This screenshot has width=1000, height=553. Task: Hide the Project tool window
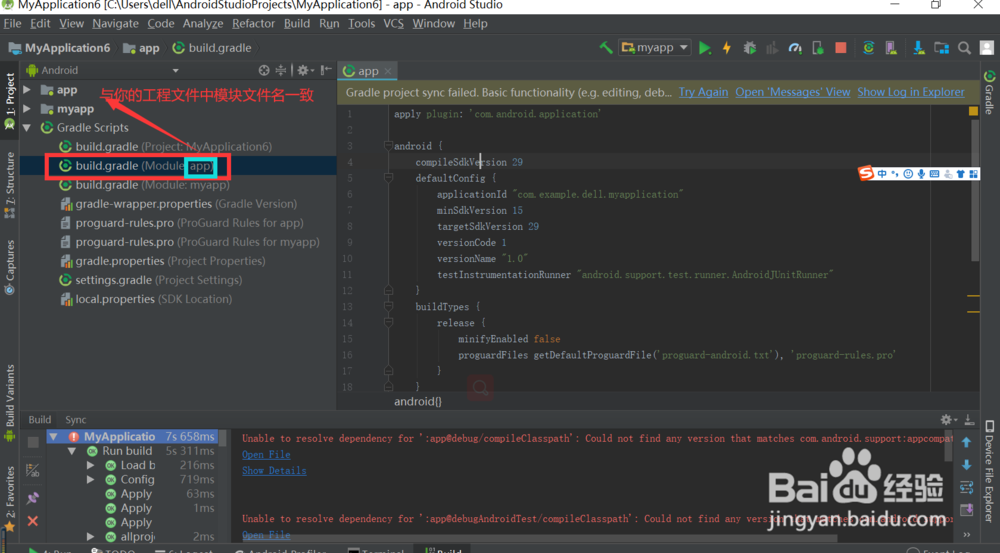tap(326, 70)
